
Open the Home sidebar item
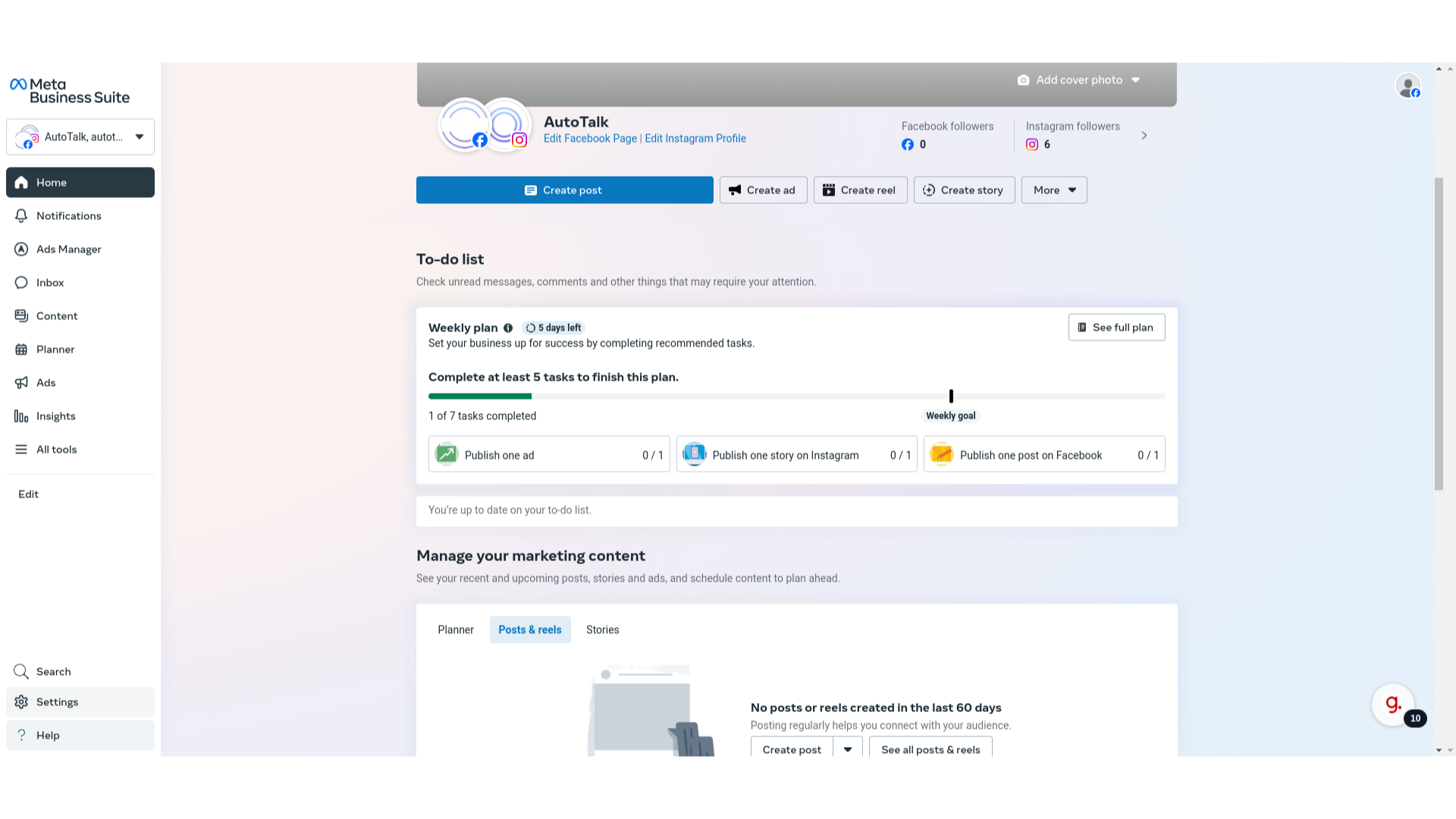point(80,182)
